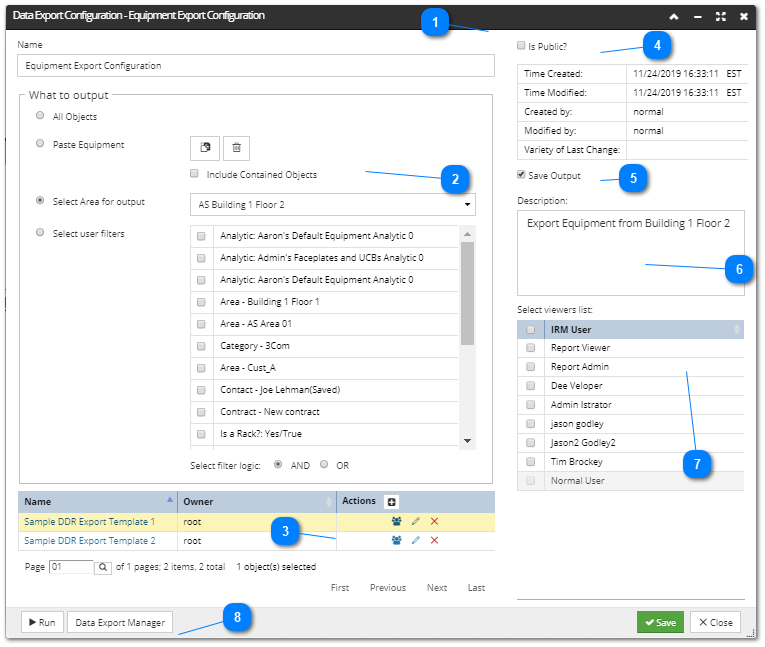Viewport: 765px width, 647px height.
Task: Set filter logic to AND
Action: pos(278,465)
